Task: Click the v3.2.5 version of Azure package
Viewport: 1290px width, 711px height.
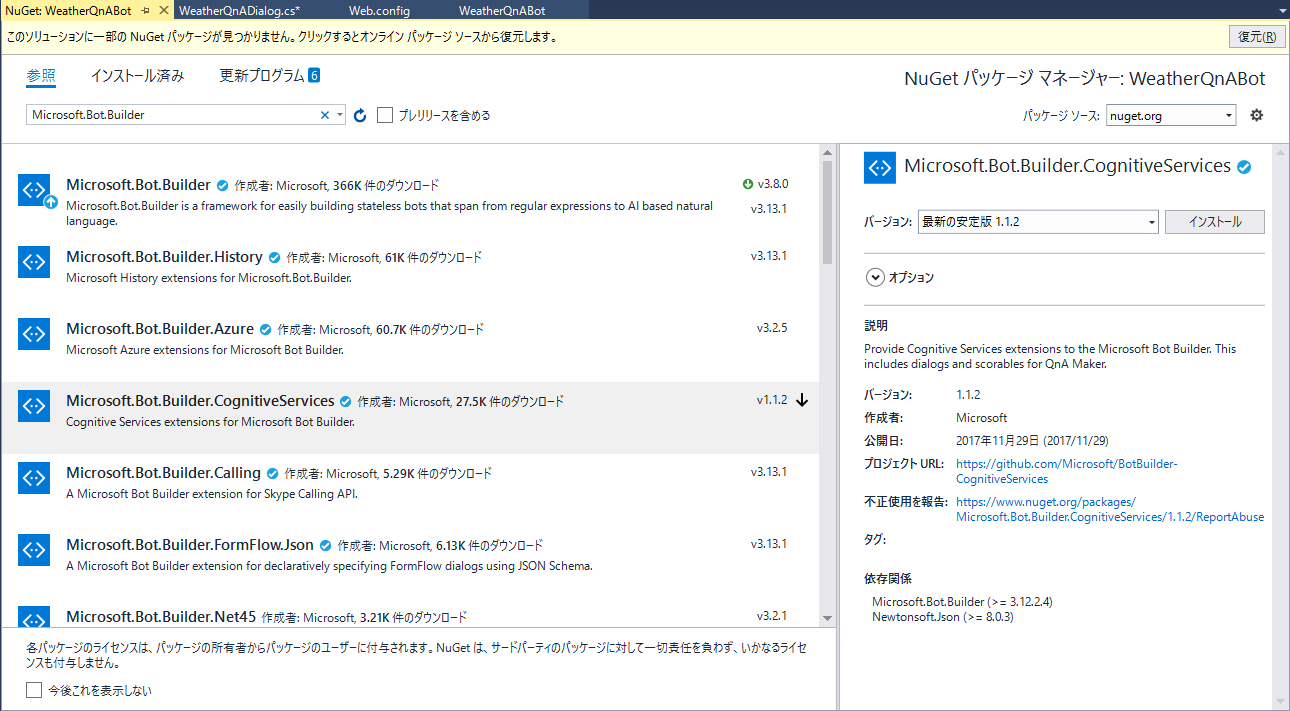Action: 772,328
